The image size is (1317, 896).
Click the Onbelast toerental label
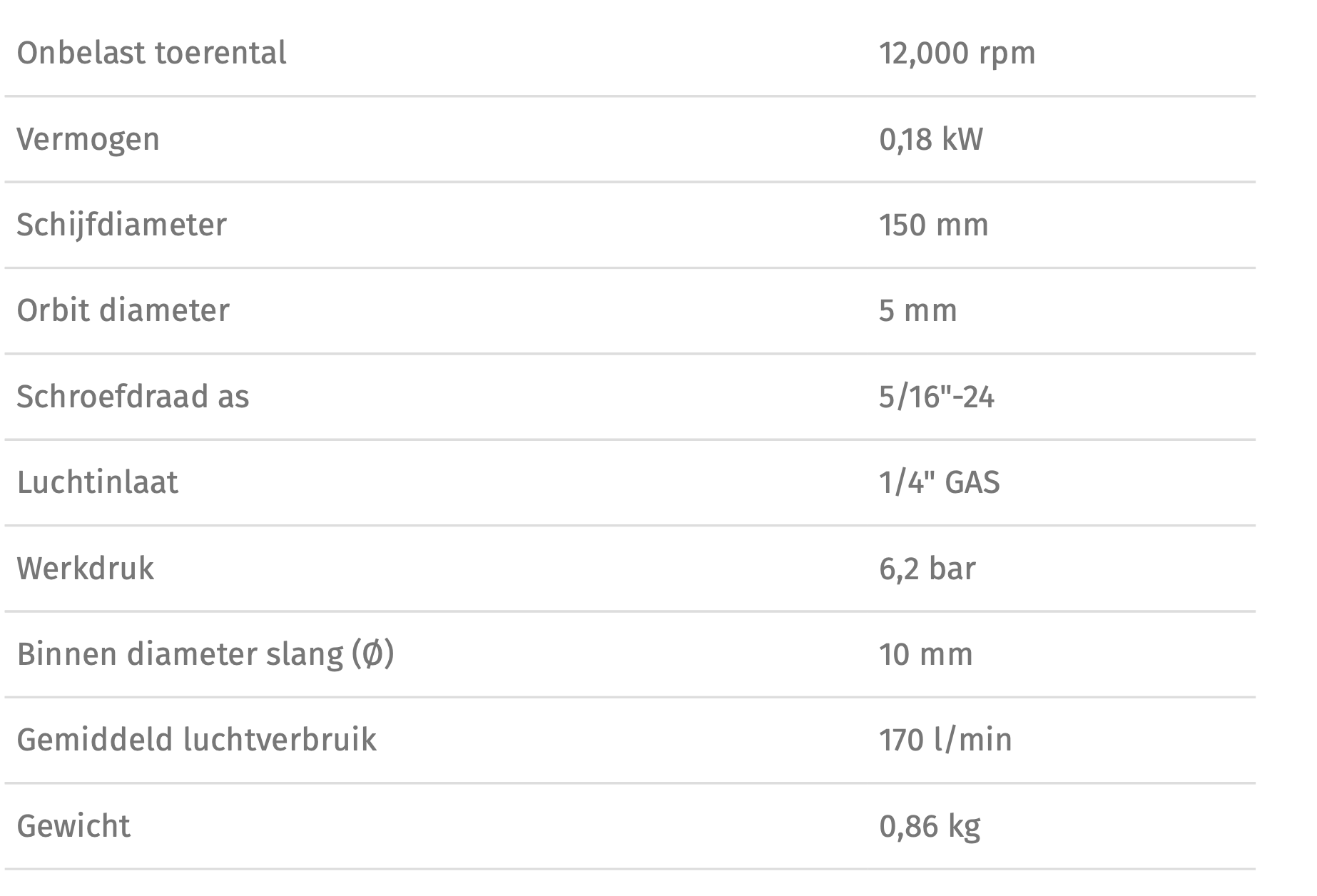[151, 54]
